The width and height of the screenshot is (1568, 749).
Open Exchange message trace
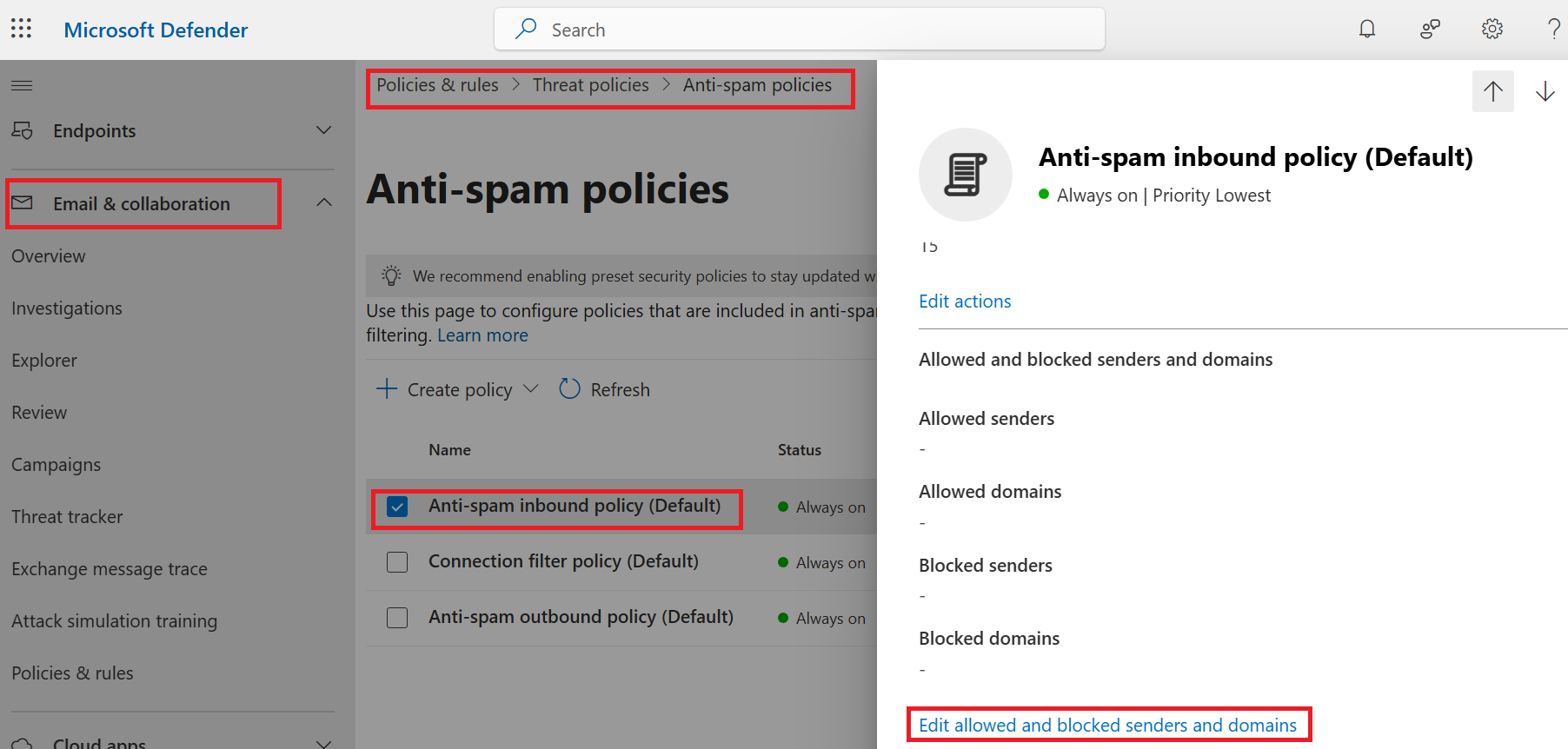[110, 569]
